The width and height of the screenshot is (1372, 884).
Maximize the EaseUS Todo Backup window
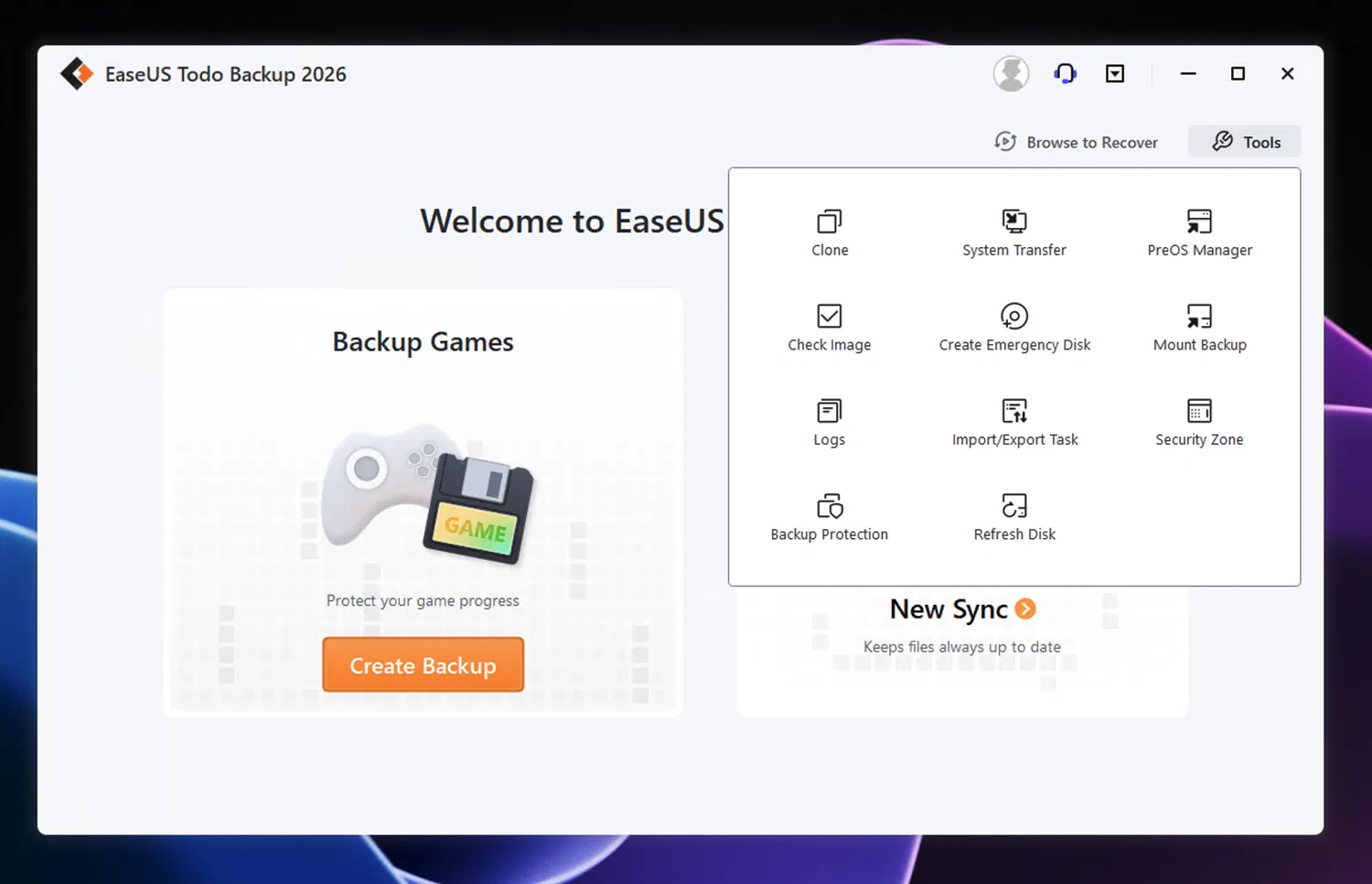tap(1238, 74)
